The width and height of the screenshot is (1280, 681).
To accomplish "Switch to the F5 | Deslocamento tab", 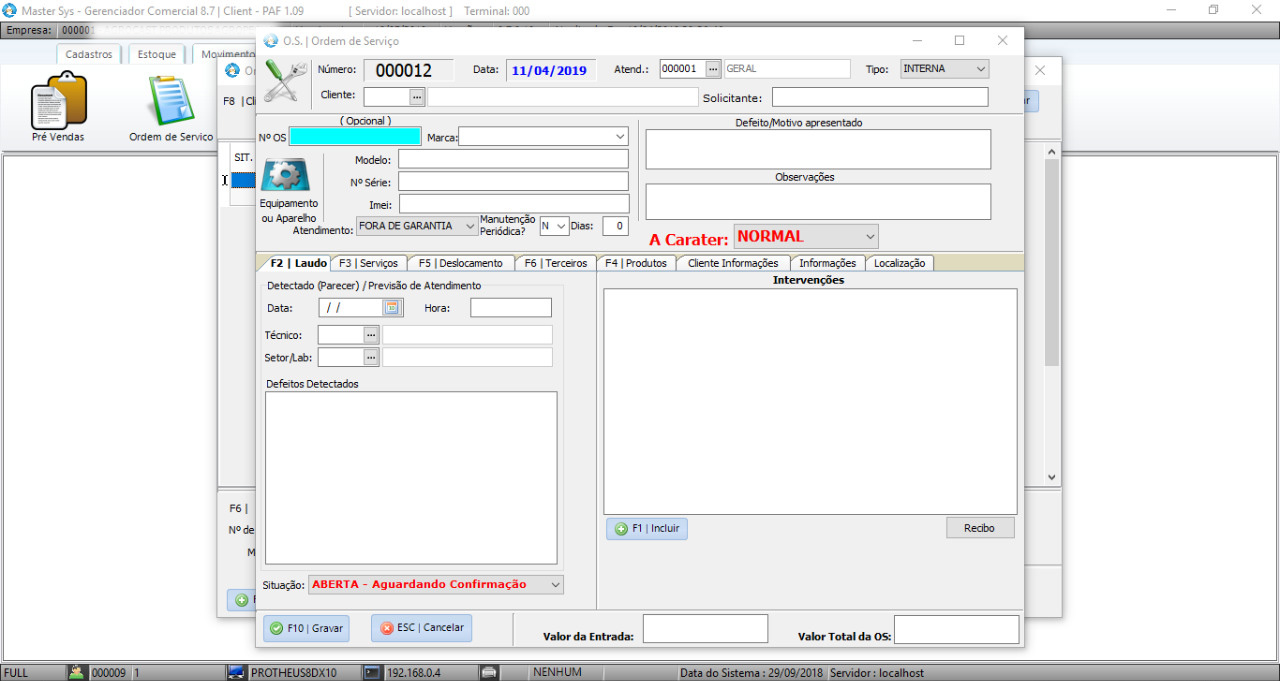I will click(x=461, y=263).
